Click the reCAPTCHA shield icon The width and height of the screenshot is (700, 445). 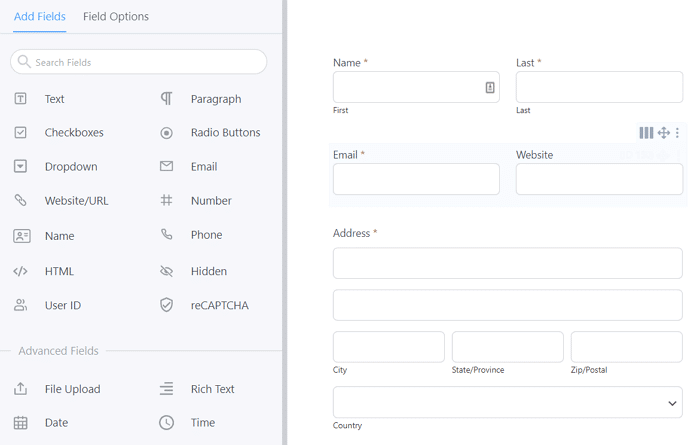(167, 305)
